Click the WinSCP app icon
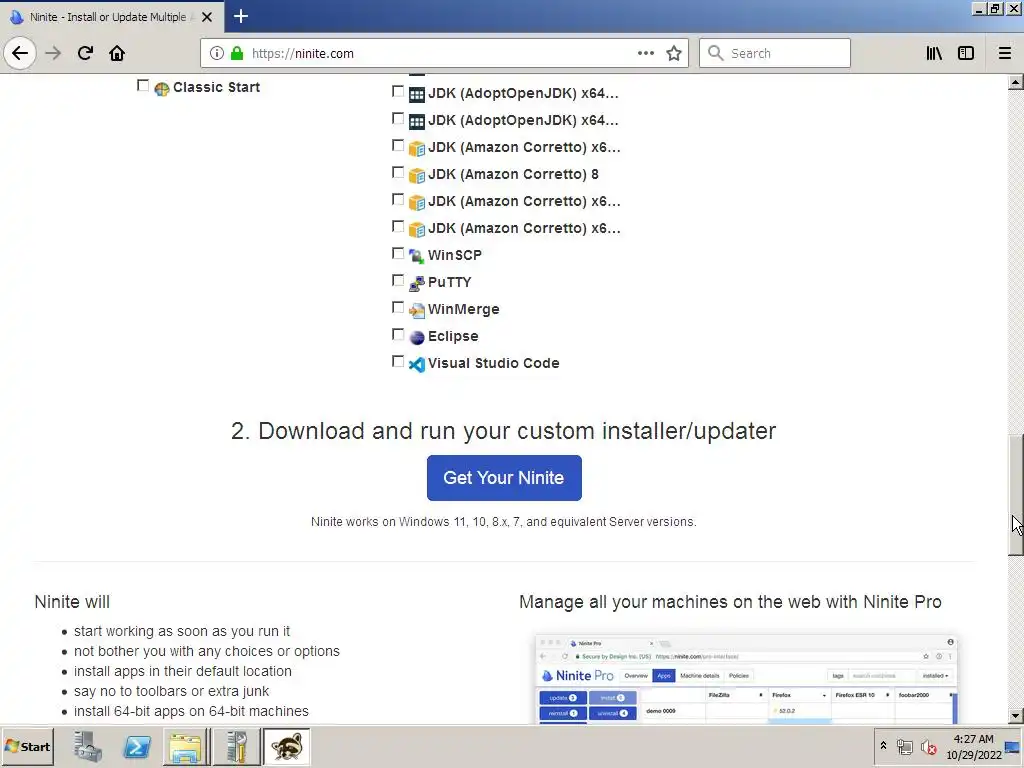 (417, 256)
